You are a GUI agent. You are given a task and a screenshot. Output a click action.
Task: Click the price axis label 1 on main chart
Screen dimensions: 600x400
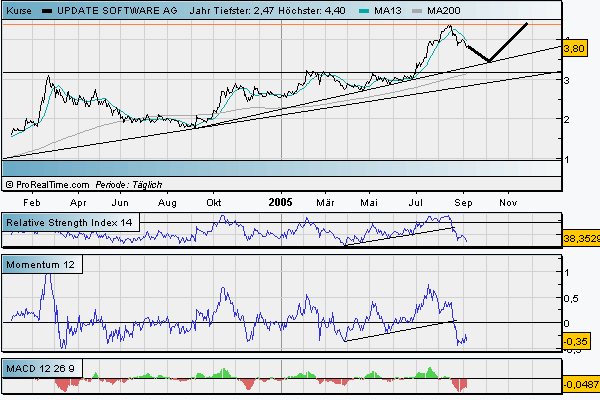(x=567, y=159)
